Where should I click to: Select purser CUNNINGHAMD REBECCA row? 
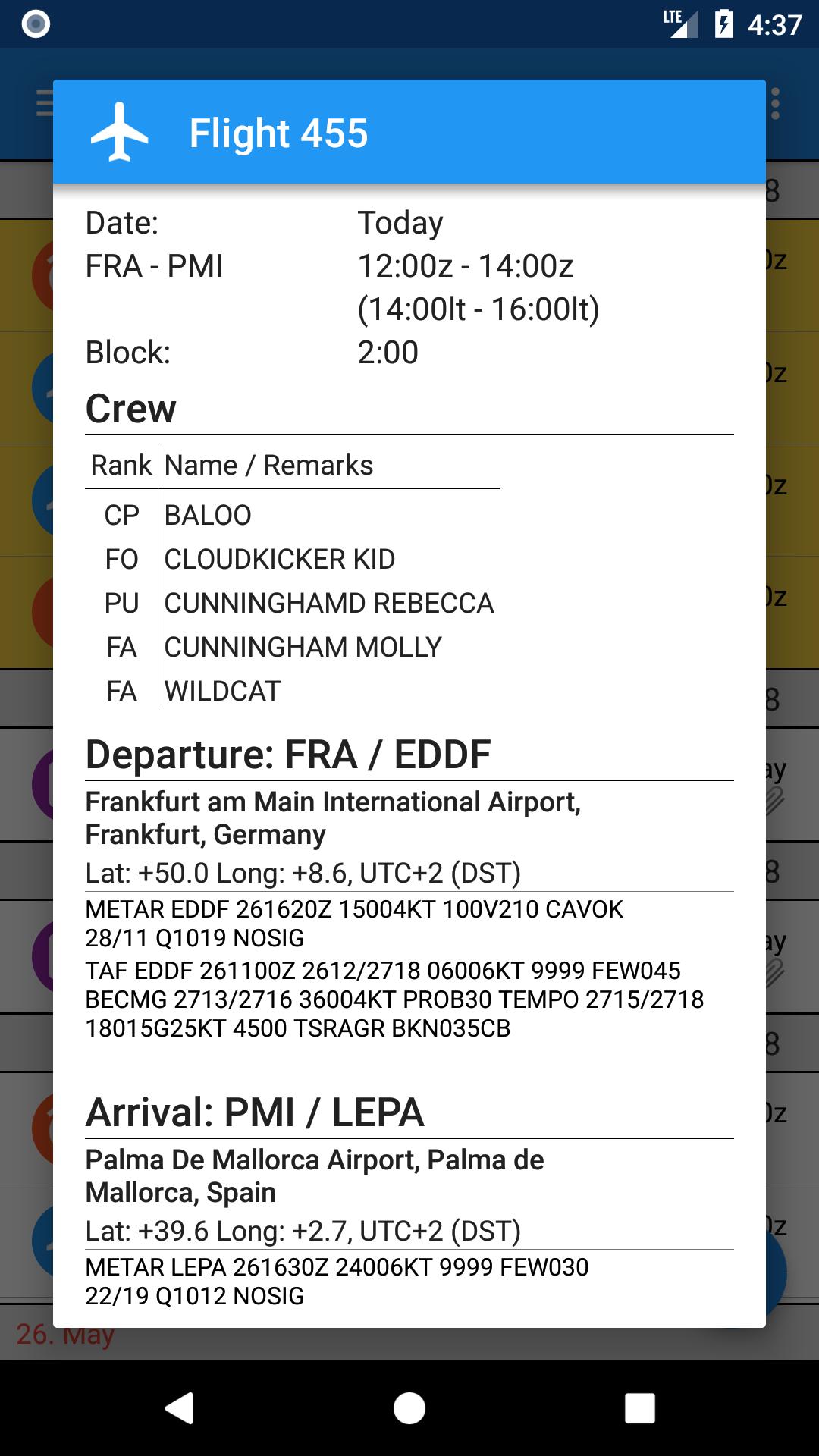tap(292, 604)
